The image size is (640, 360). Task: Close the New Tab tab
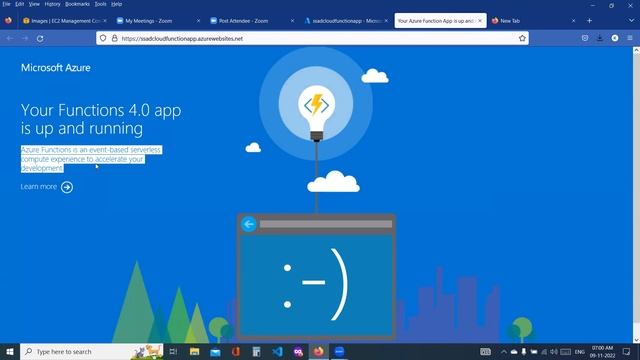tap(573, 21)
